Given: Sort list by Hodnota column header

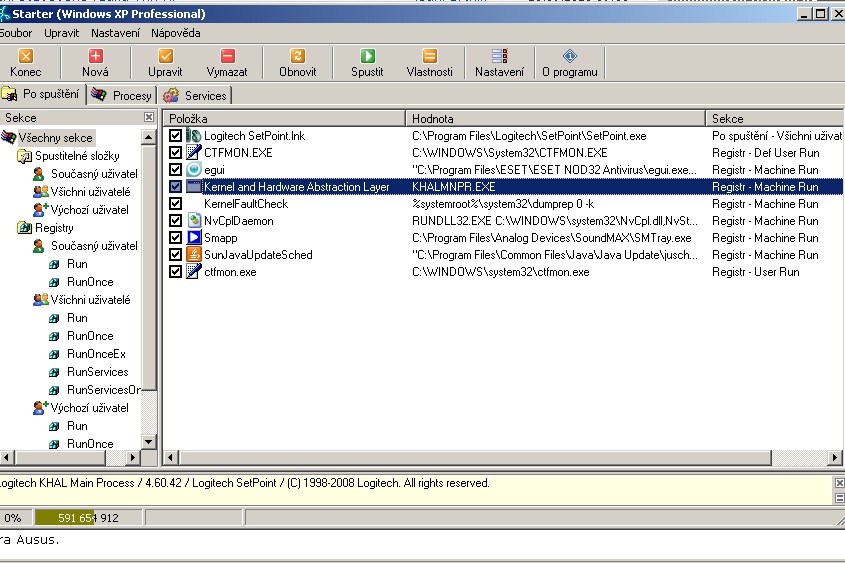Looking at the screenshot, I should pos(555,118).
